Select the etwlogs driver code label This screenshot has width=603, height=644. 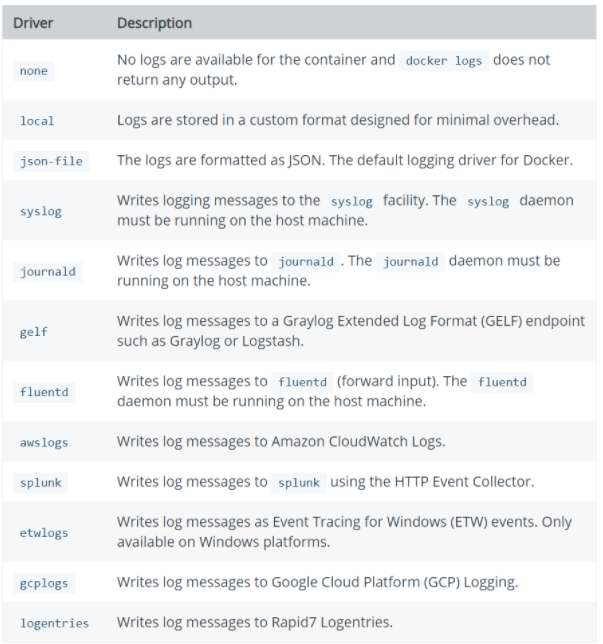(44, 532)
